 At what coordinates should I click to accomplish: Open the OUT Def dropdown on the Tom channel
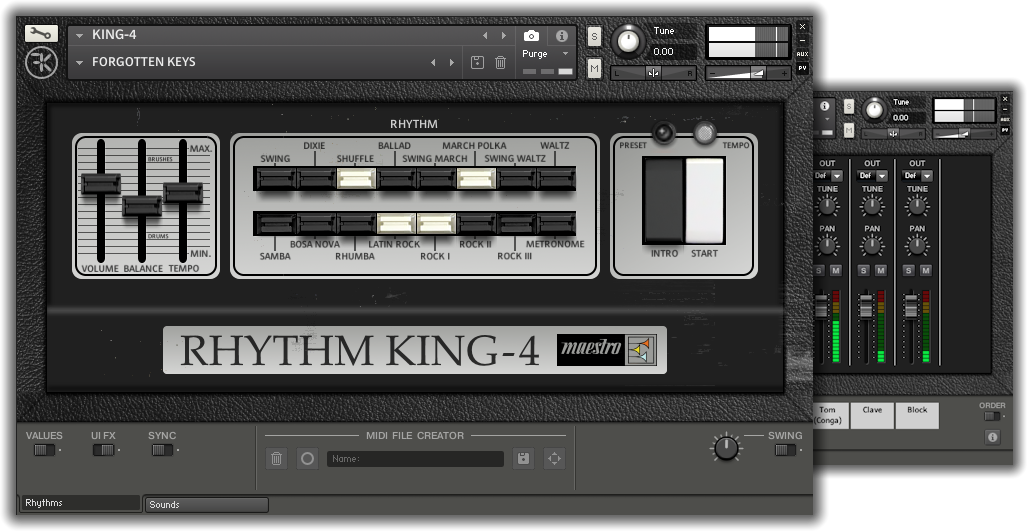point(828,176)
